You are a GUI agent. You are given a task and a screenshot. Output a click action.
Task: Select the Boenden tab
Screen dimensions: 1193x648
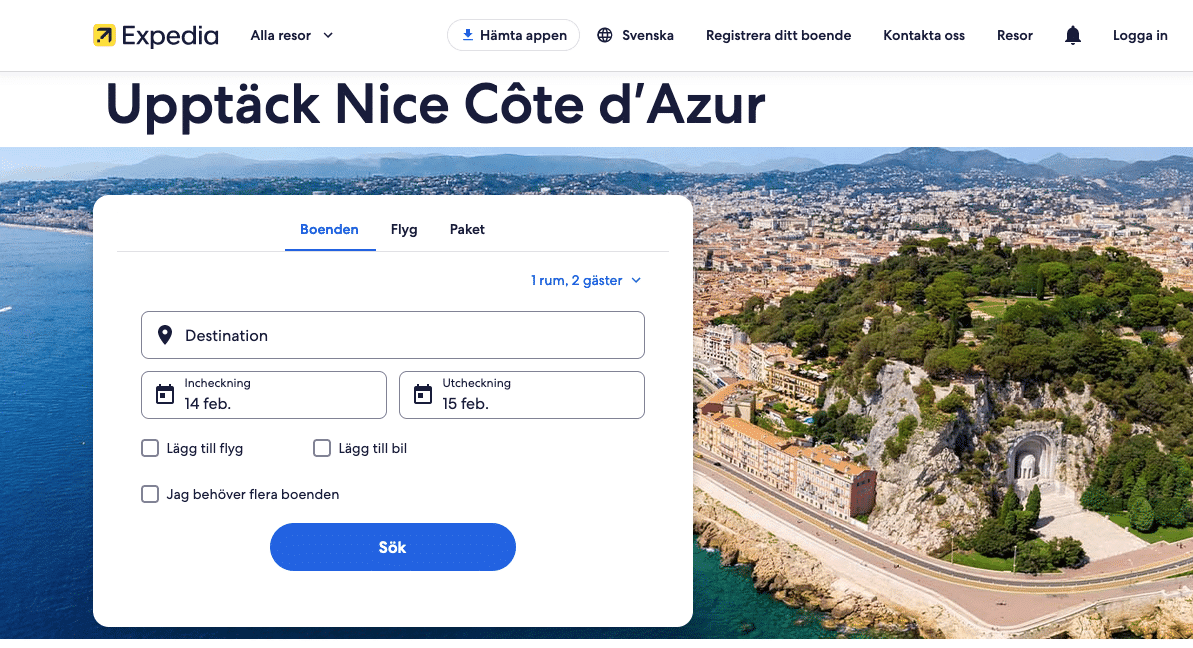[x=329, y=230]
